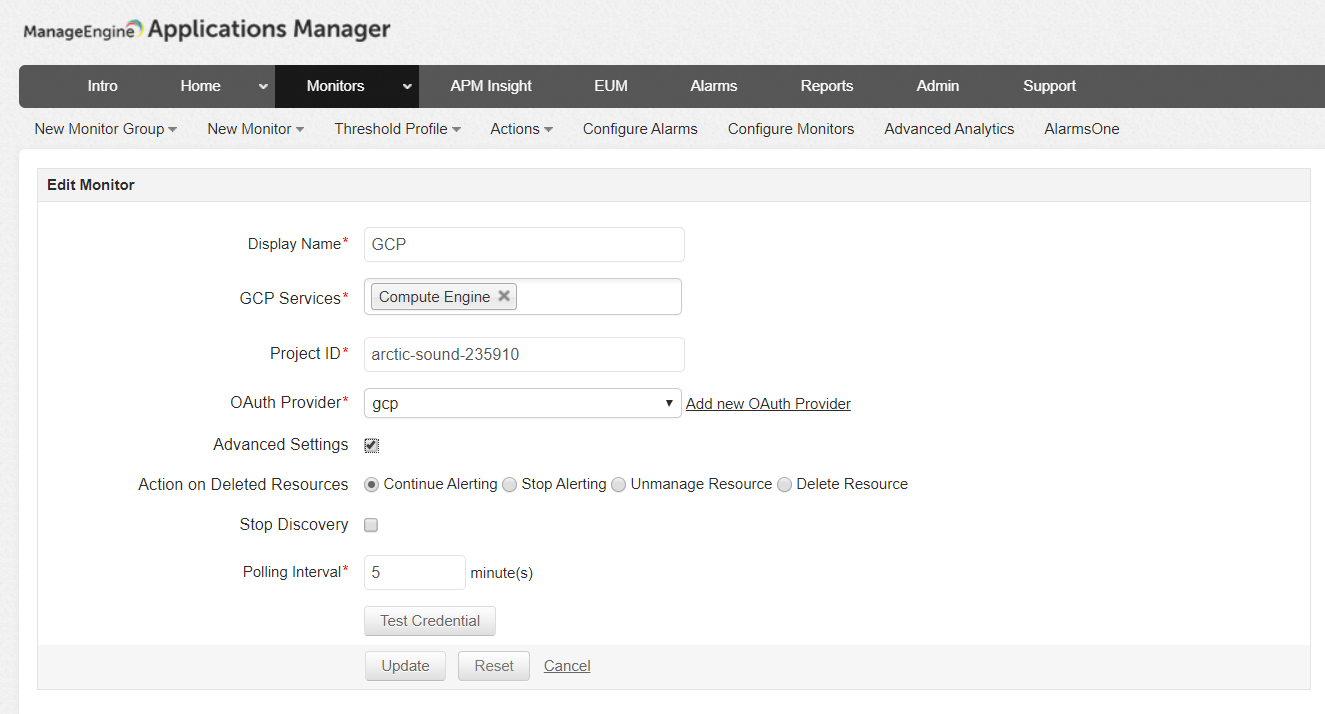Click the Cancel link
The height and width of the screenshot is (714, 1325).
pos(567,666)
